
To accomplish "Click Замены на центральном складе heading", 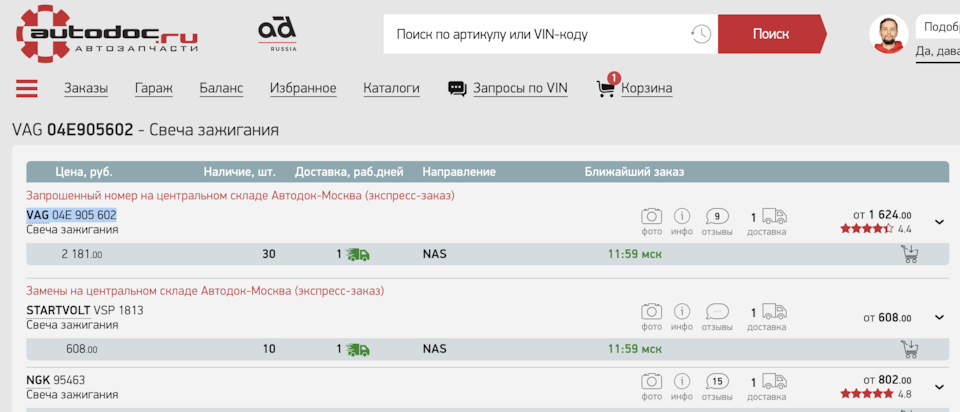I will point(205,291).
